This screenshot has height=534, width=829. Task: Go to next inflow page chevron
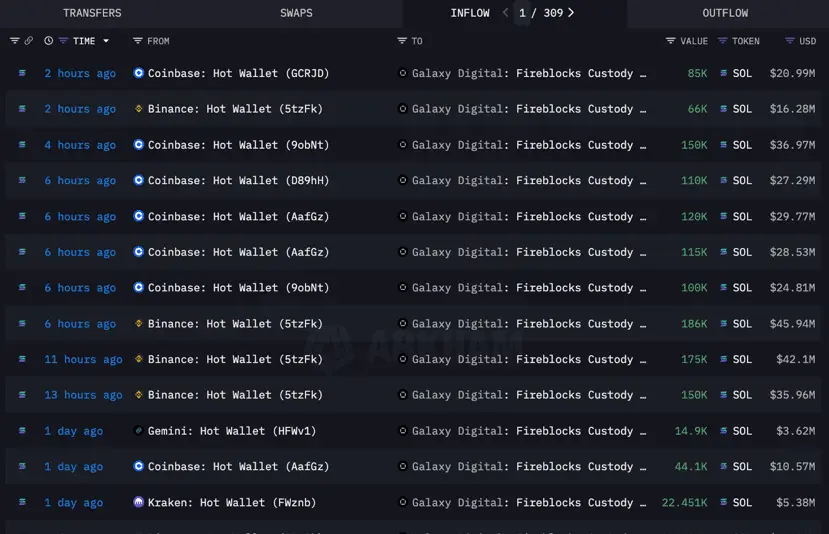point(571,13)
